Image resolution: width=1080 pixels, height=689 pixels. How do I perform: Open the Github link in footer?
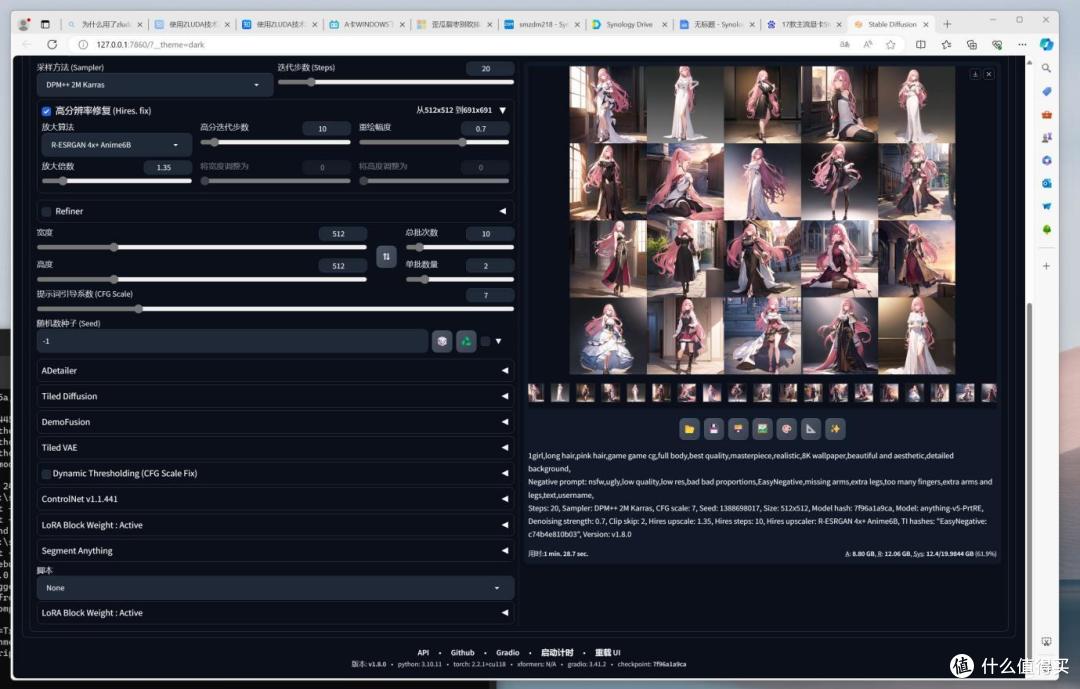click(462, 652)
